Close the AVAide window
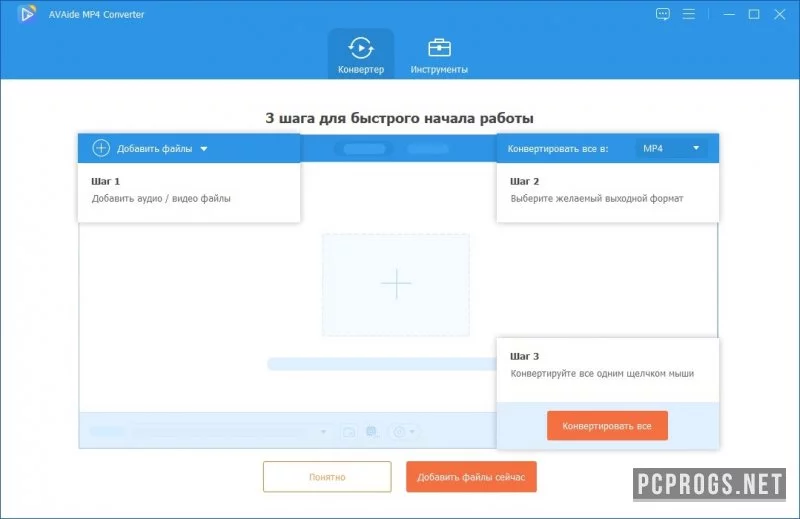This screenshot has width=800, height=519. [780, 14]
